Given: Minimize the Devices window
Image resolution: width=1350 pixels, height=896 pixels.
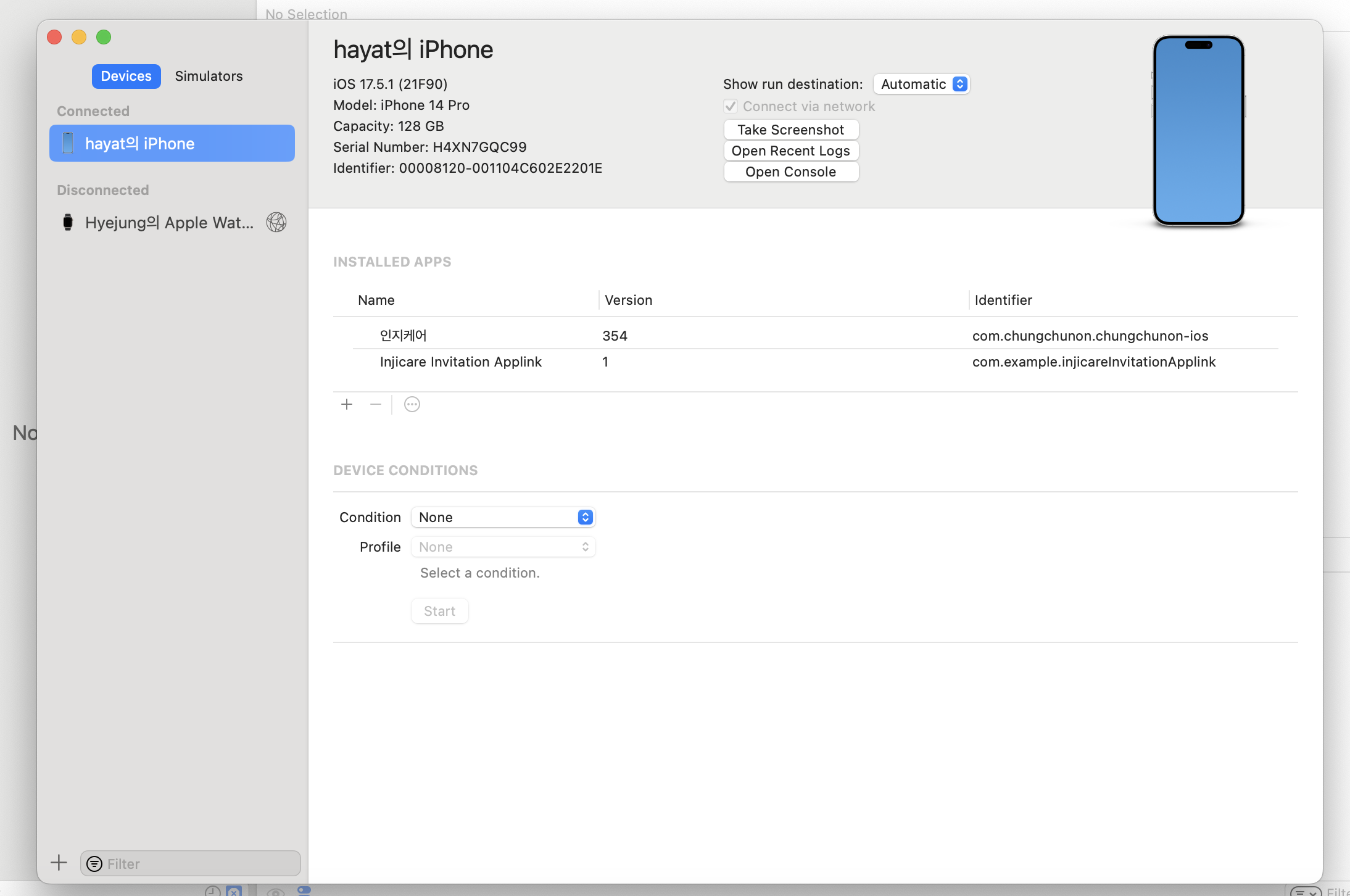Looking at the screenshot, I should 79,37.
